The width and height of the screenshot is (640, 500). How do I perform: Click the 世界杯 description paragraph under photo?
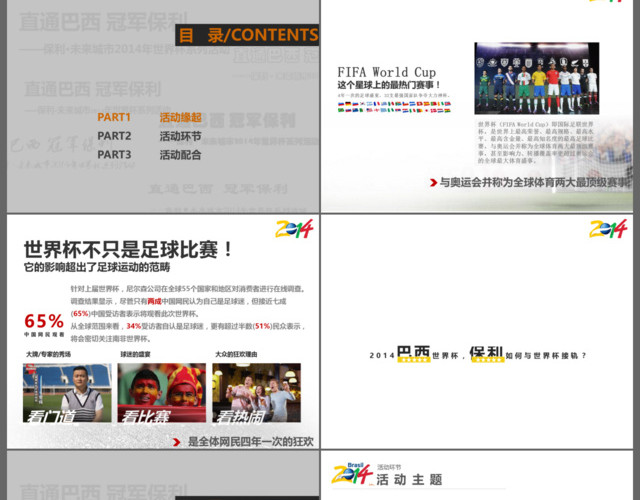(536, 142)
